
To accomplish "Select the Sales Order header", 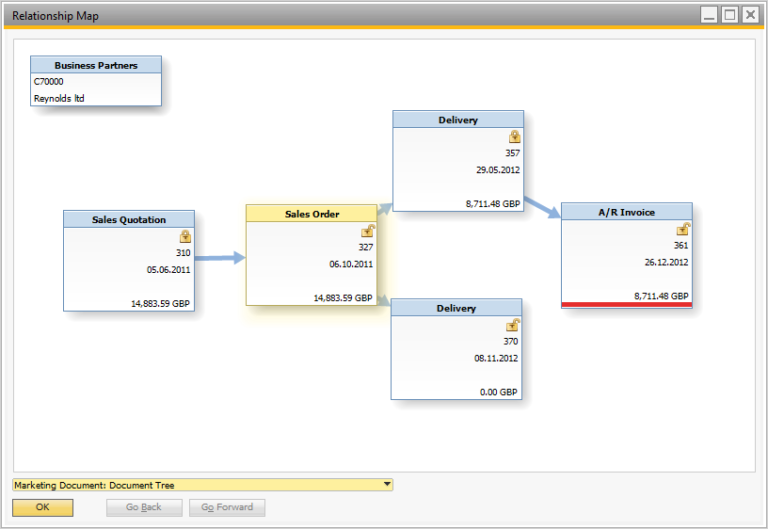I will (312, 214).
